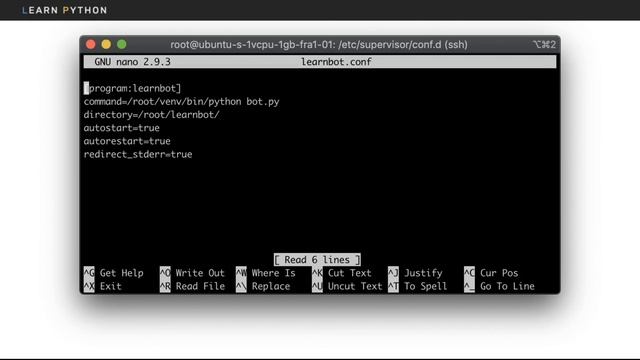
Task: Maximize the terminal using green button
Action: [122, 44]
